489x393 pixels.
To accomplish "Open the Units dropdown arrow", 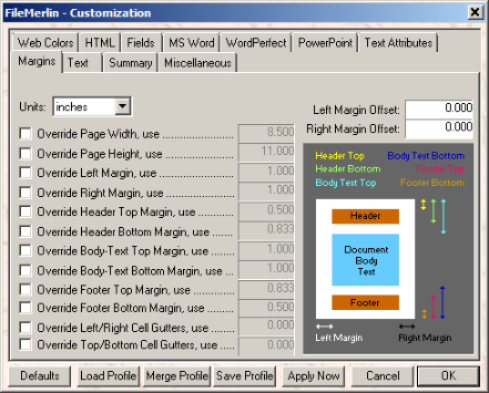I will (x=123, y=107).
